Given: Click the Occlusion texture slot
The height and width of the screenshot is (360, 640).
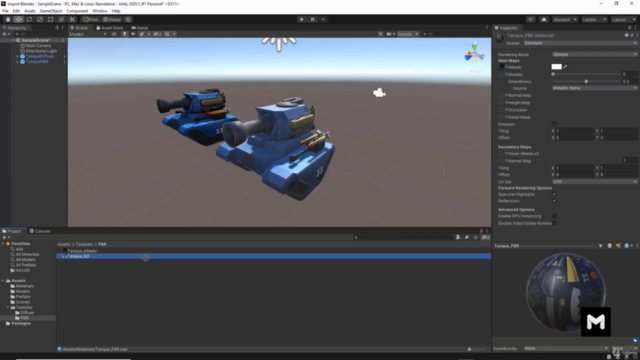Looking at the screenshot, I should coord(501,110).
